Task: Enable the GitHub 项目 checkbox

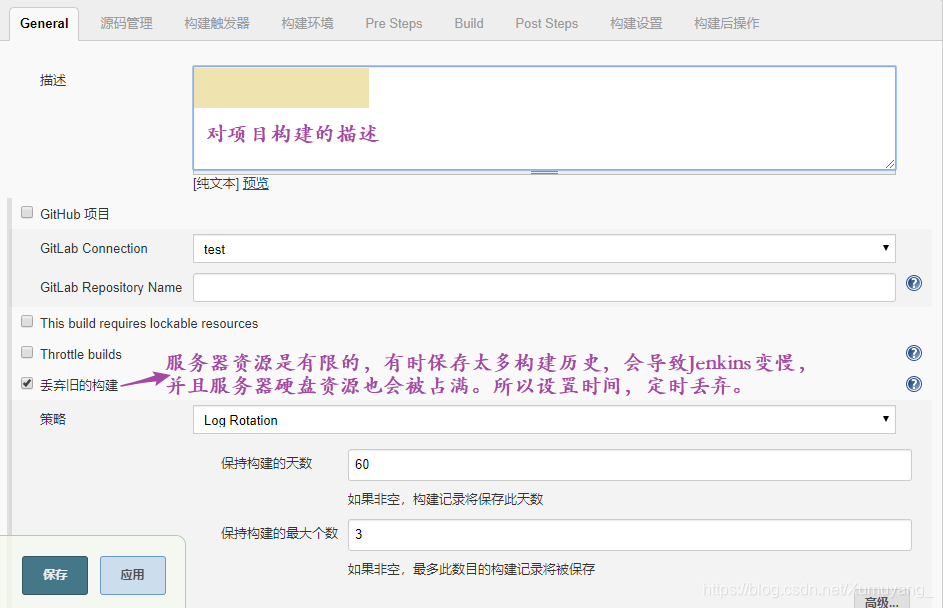Action: pos(27,212)
